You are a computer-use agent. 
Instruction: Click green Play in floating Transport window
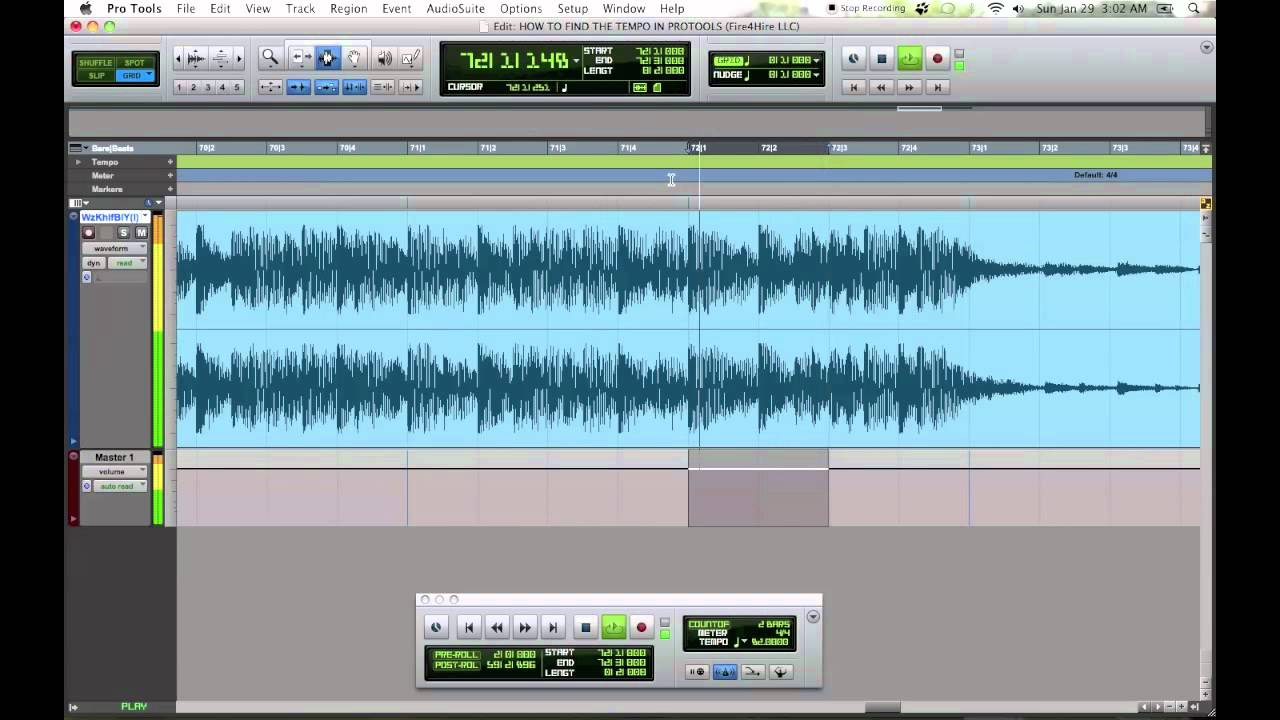(x=614, y=627)
